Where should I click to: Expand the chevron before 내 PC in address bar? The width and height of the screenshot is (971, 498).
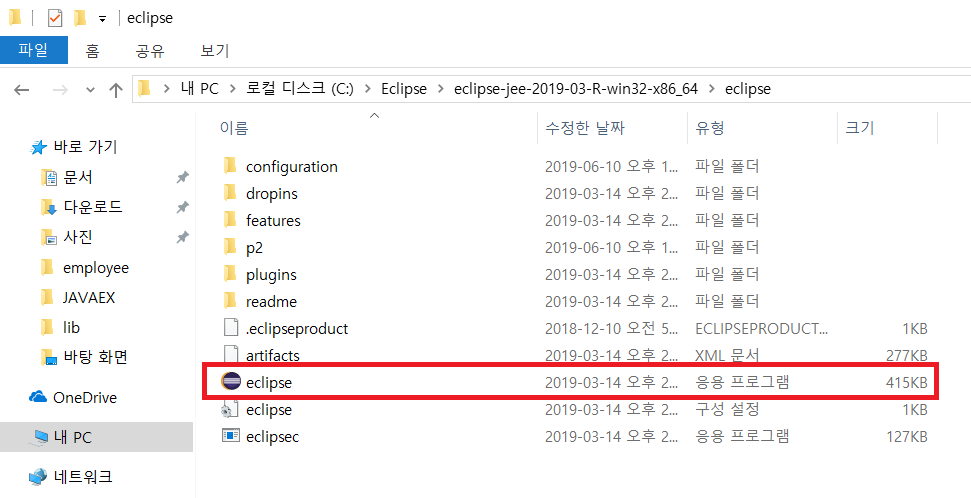(x=166, y=89)
